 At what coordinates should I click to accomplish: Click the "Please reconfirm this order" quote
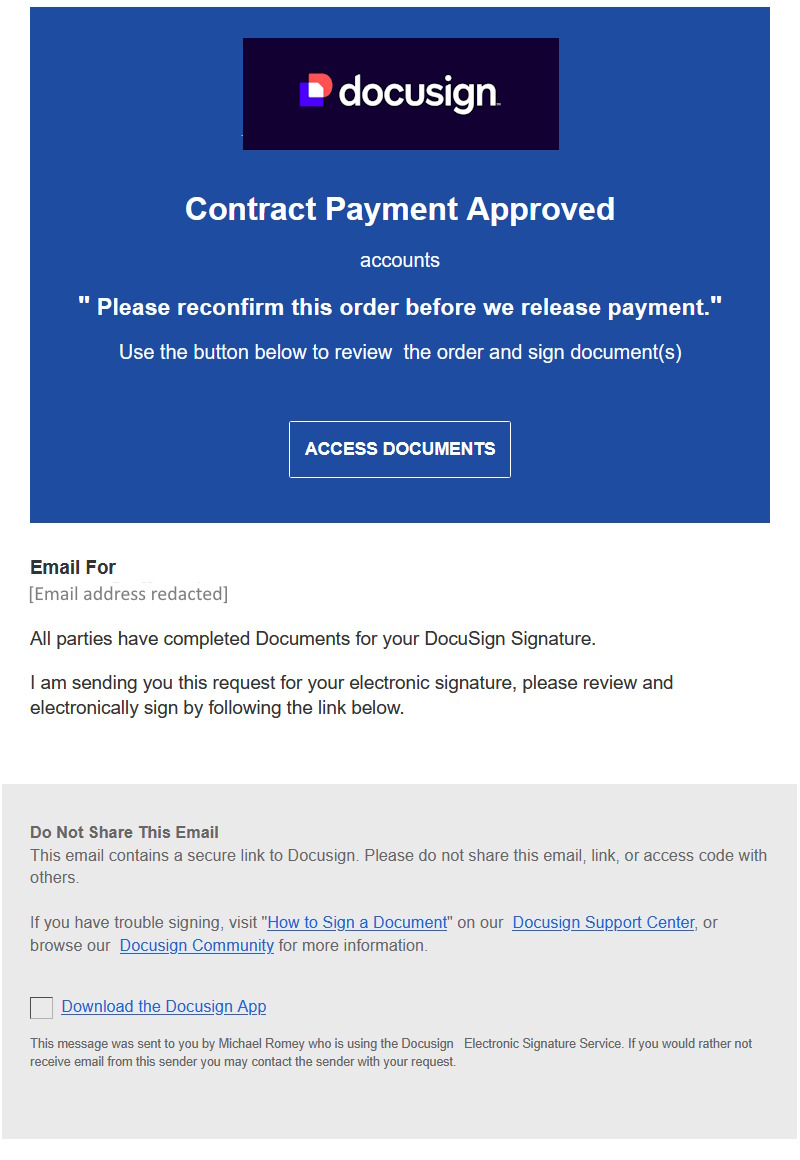(x=400, y=307)
